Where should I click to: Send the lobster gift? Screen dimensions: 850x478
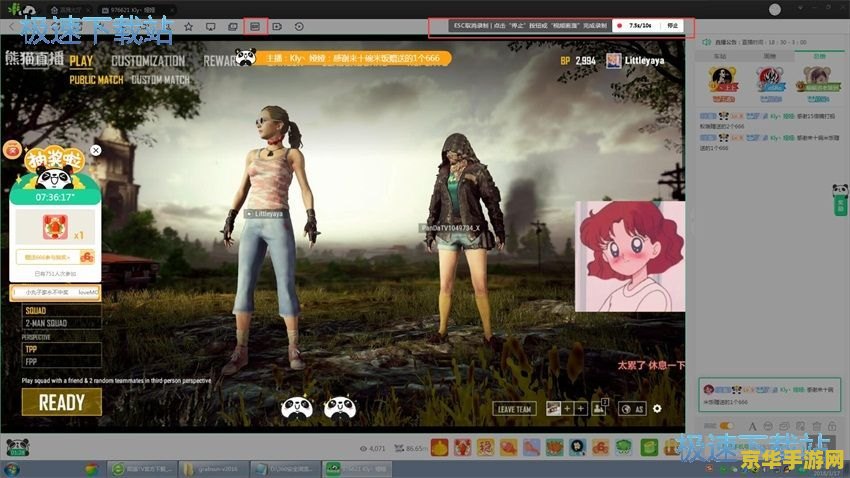click(x=462, y=447)
